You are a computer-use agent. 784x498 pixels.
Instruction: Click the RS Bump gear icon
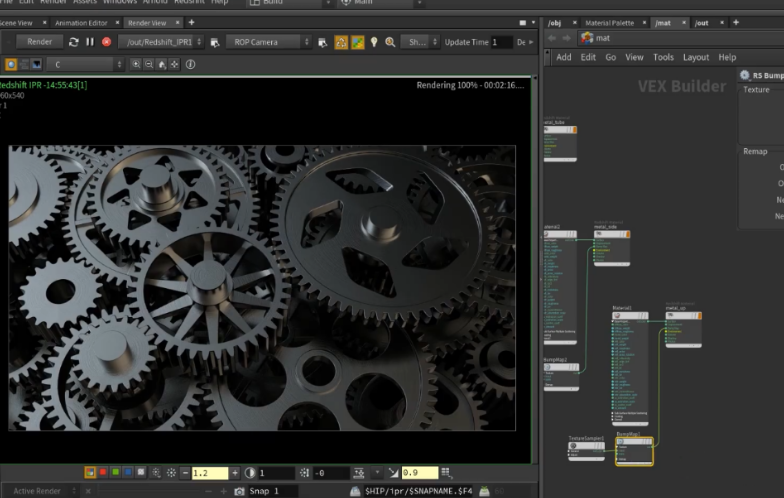[745, 75]
